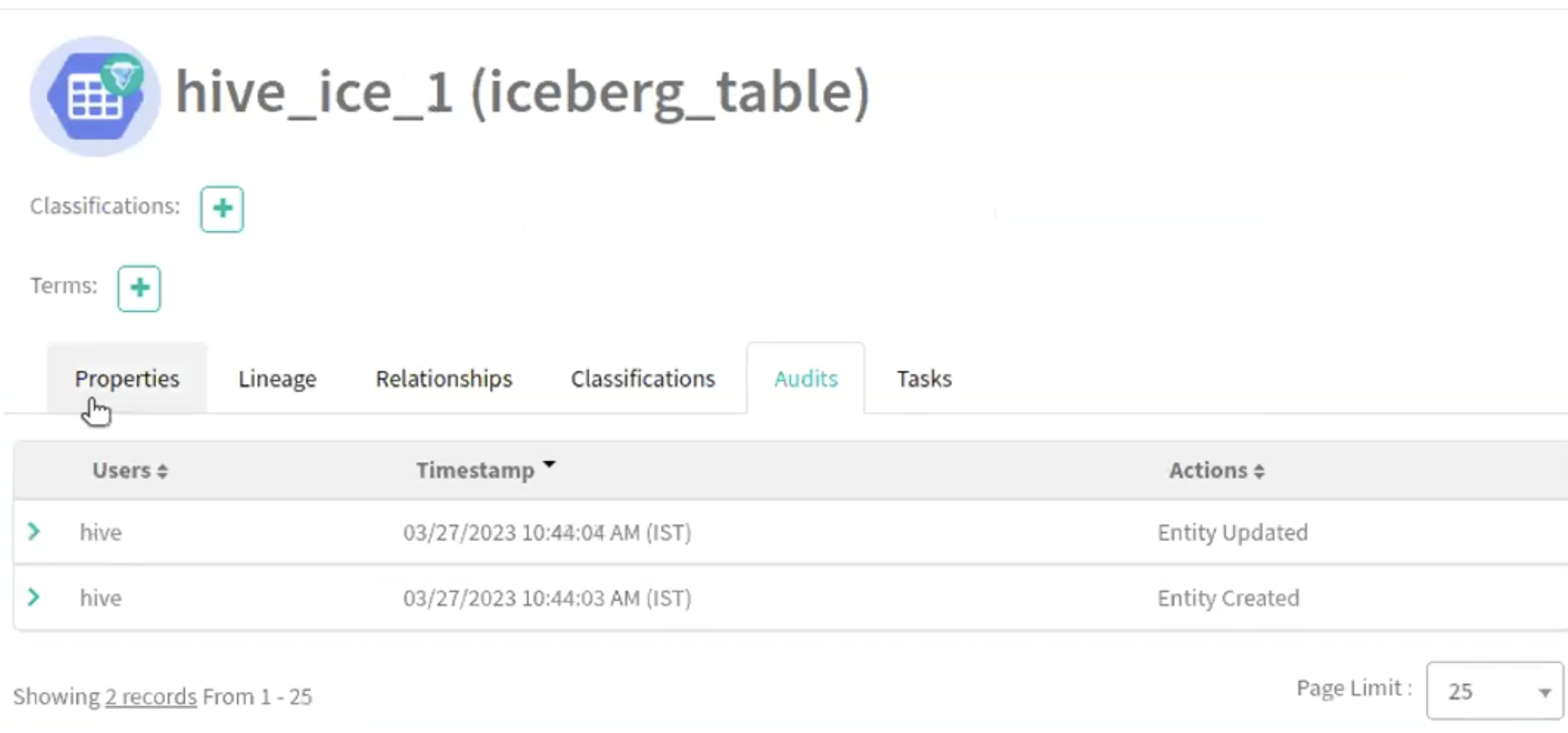Viewport: 1568px width, 733px height.
Task: Switch to the Properties tab
Action: (x=127, y=379)
